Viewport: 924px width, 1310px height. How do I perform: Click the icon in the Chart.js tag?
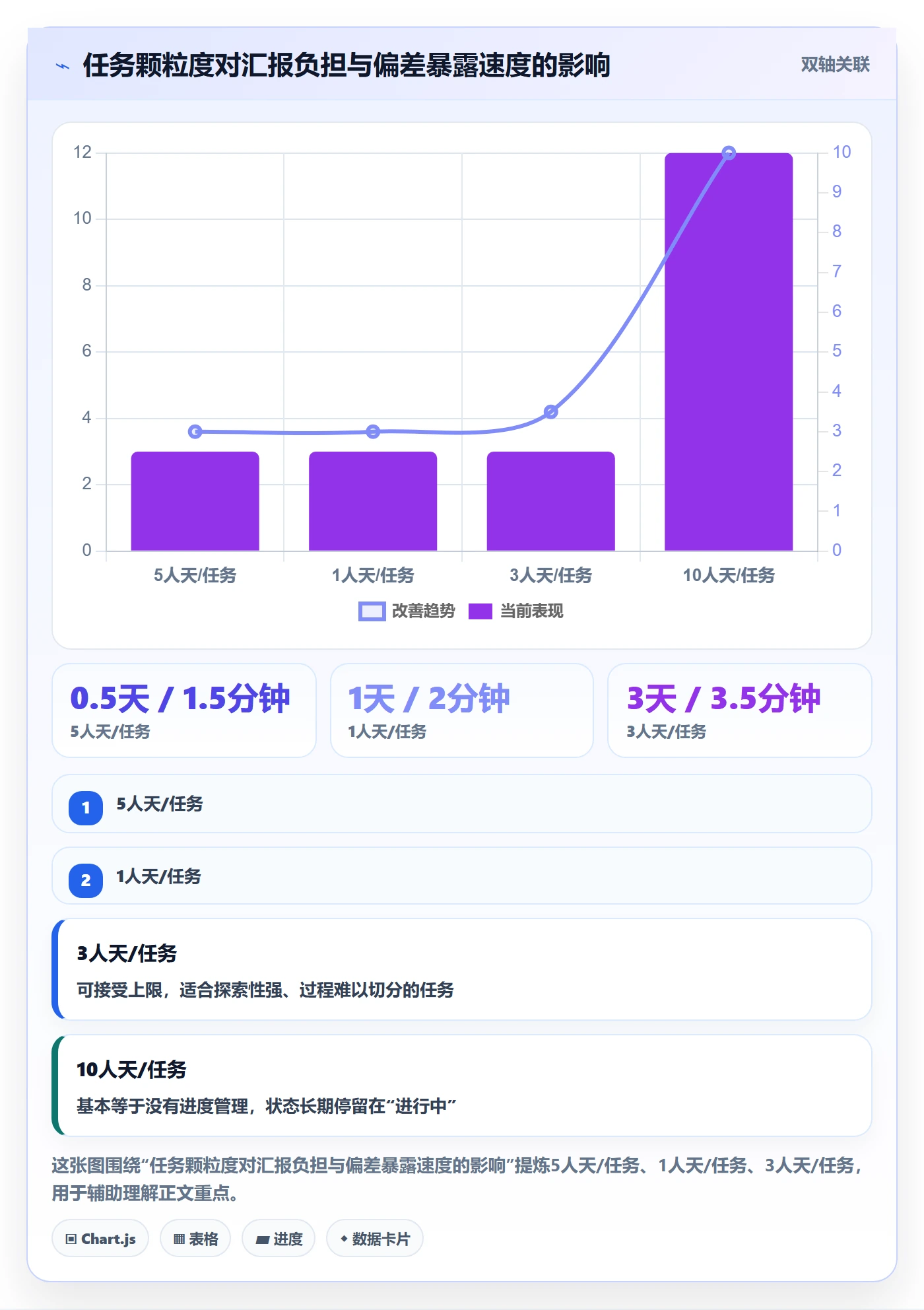point(71,1239)
